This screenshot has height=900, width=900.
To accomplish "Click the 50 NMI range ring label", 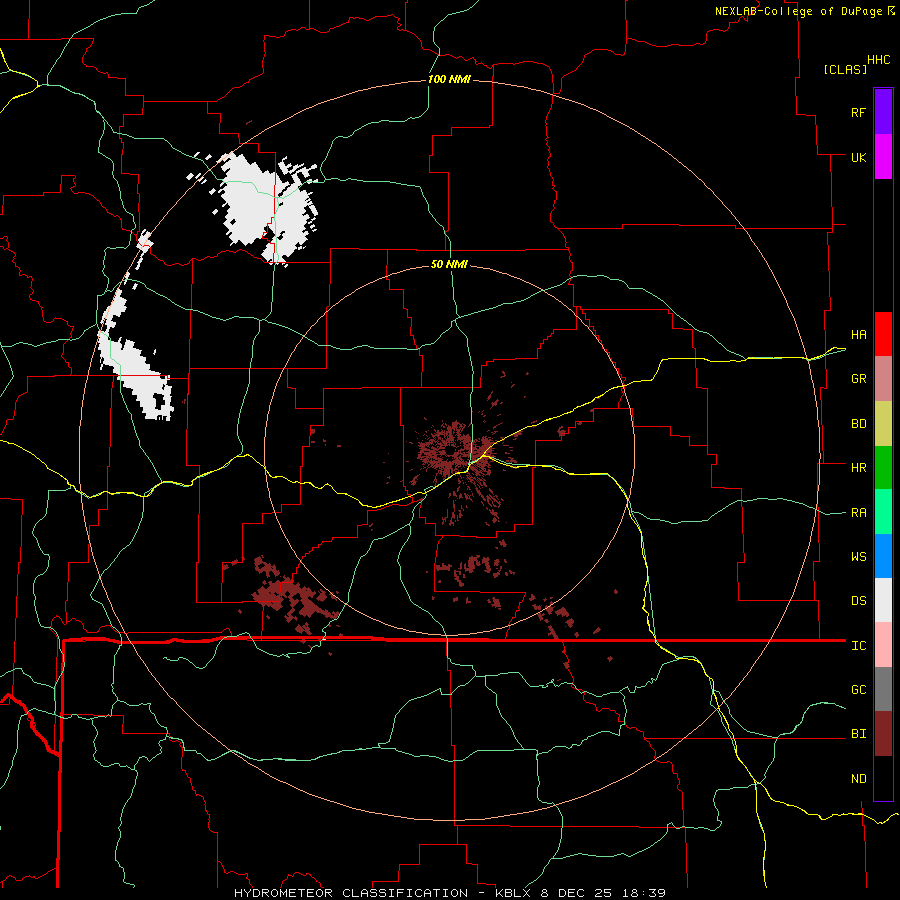I will 449,264.
